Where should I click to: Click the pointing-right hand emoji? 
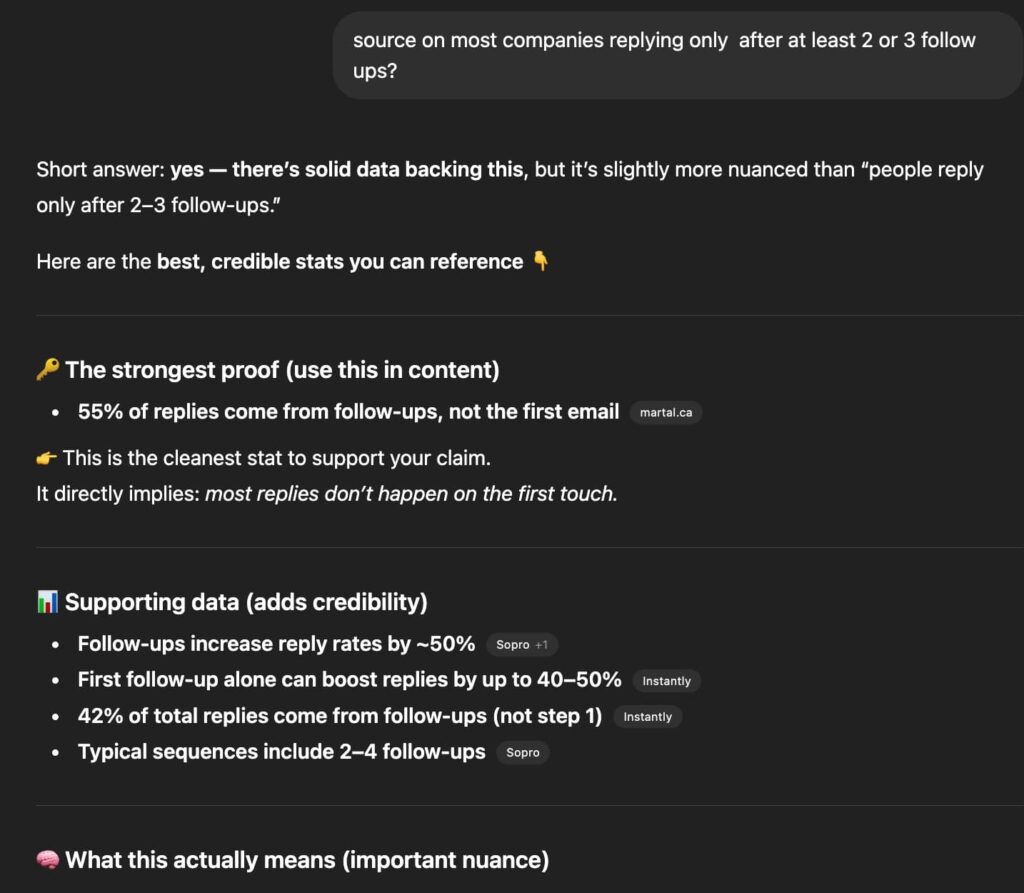point(47,458)
